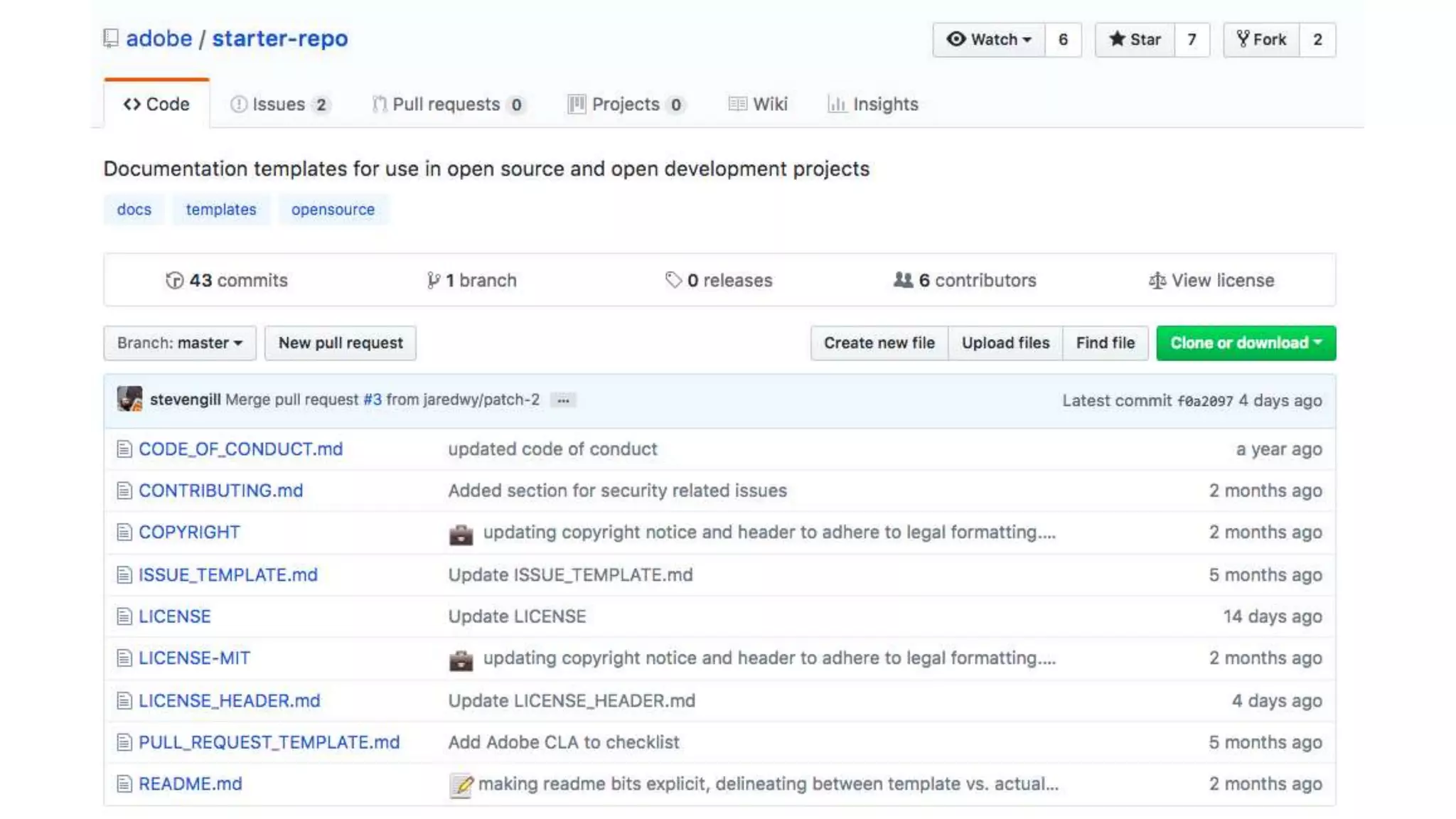Expand the Branch: master selector
Screen dimensions: 1456x819
point(180,343)
